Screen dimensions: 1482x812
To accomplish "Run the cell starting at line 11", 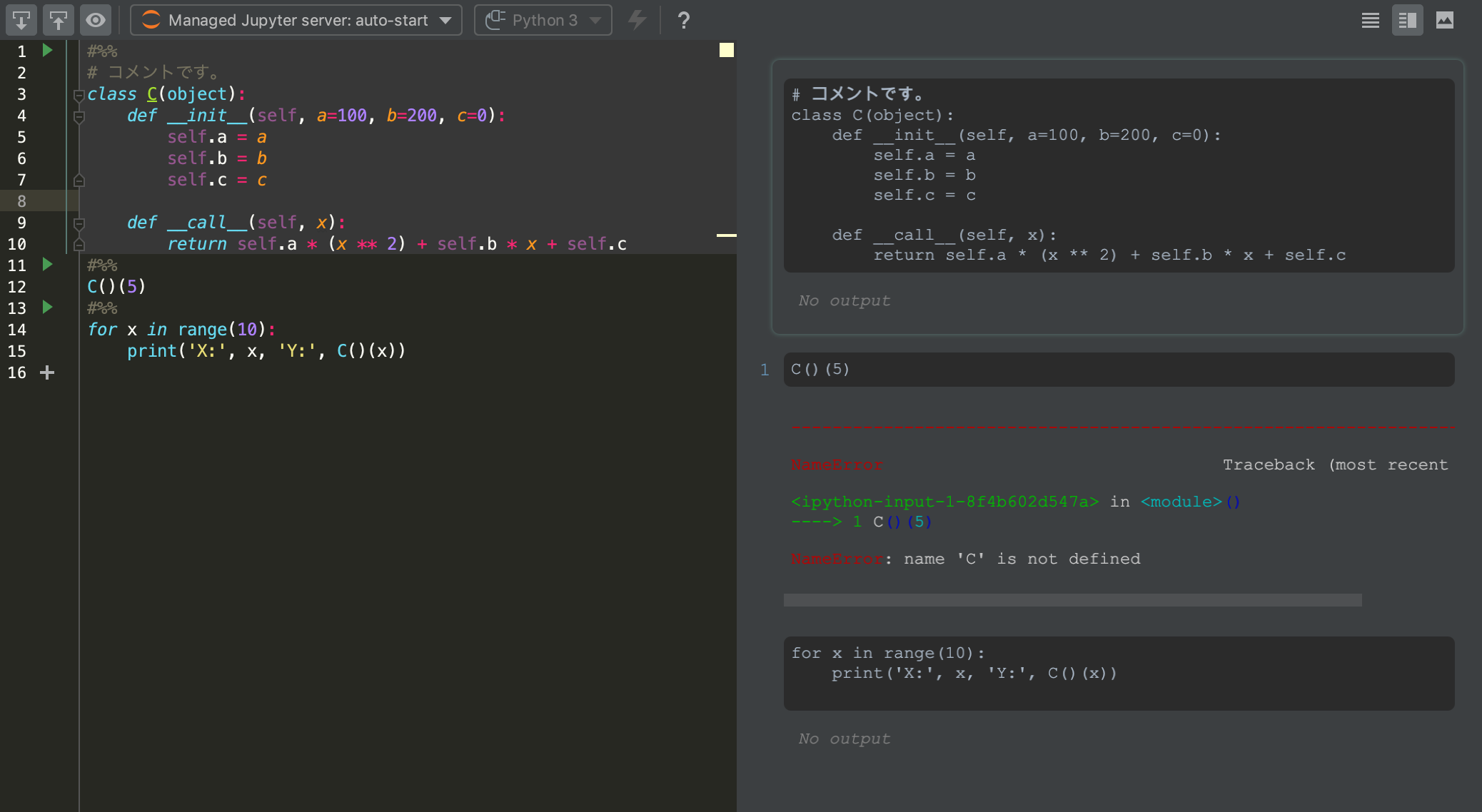I will [47, 264].
